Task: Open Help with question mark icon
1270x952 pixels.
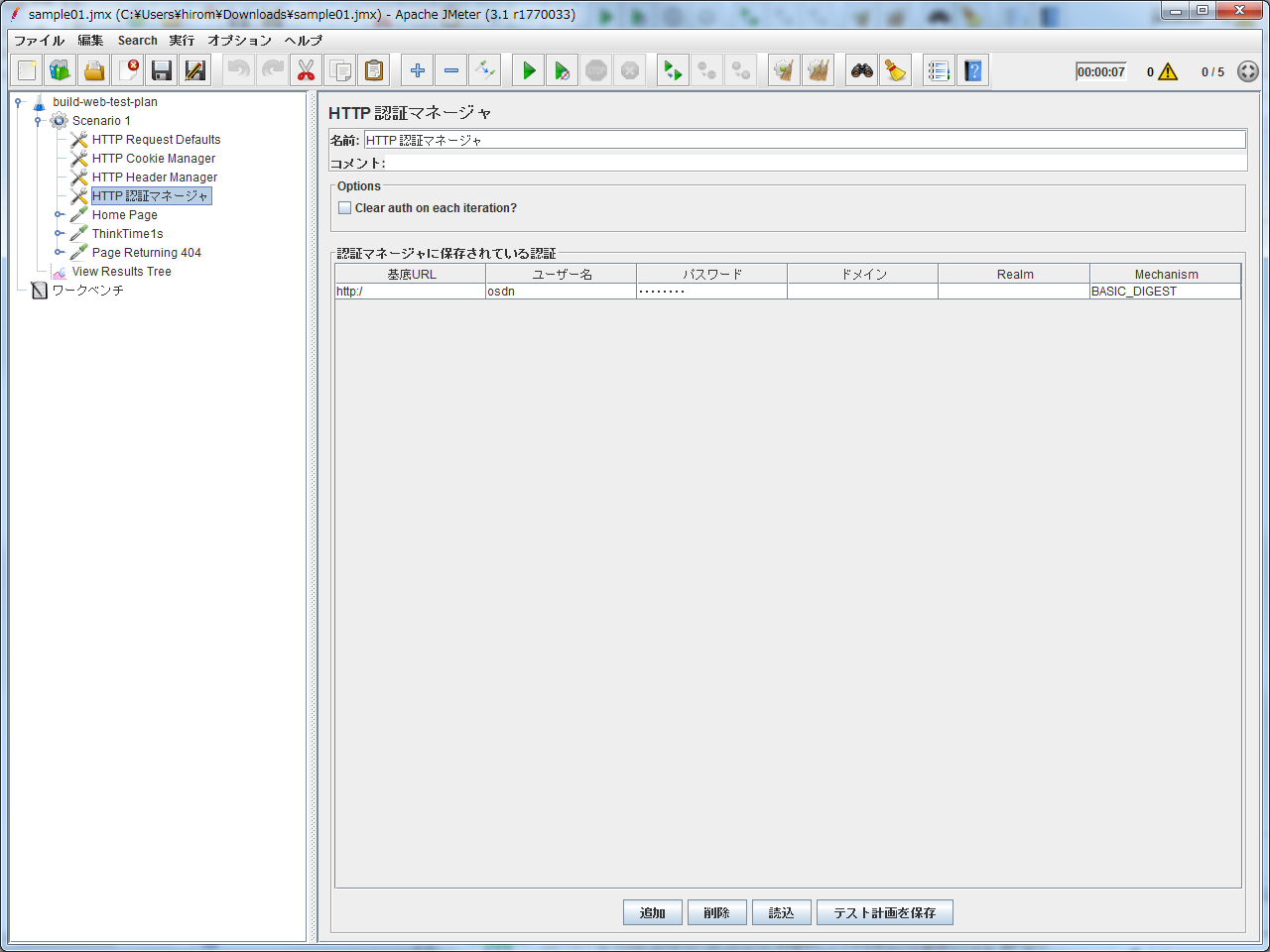Action: pos(973,70)
